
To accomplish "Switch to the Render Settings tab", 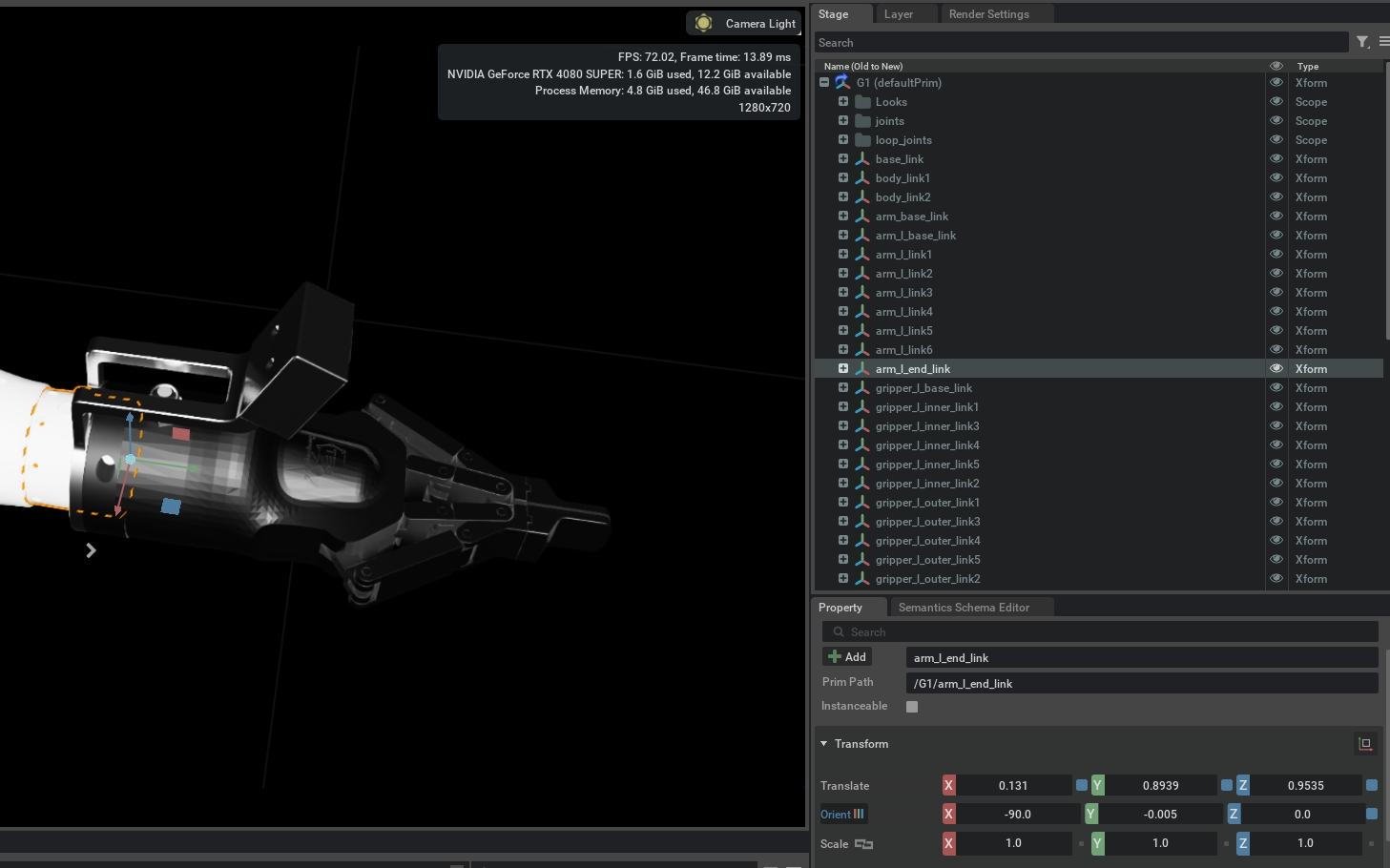I will [988, 14].
